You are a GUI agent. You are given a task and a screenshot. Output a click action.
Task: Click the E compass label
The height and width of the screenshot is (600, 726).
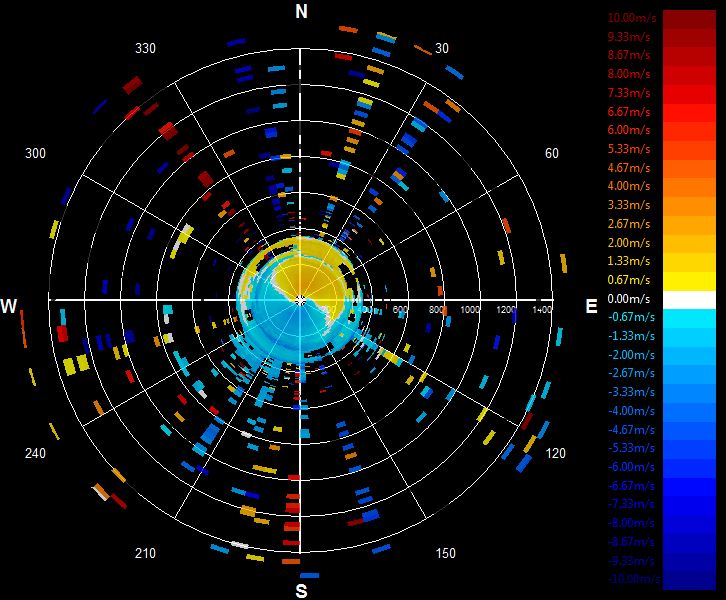[591, 306]
